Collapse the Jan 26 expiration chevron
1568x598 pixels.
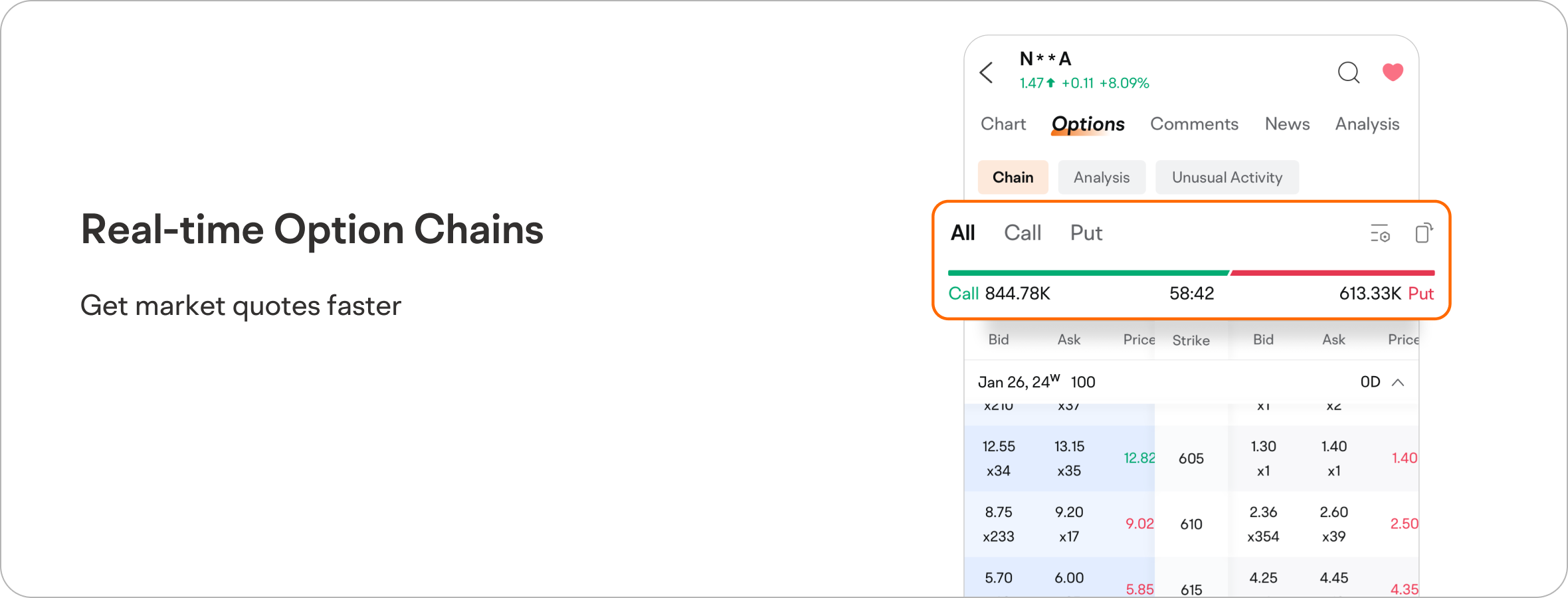tap(1398, 382)
